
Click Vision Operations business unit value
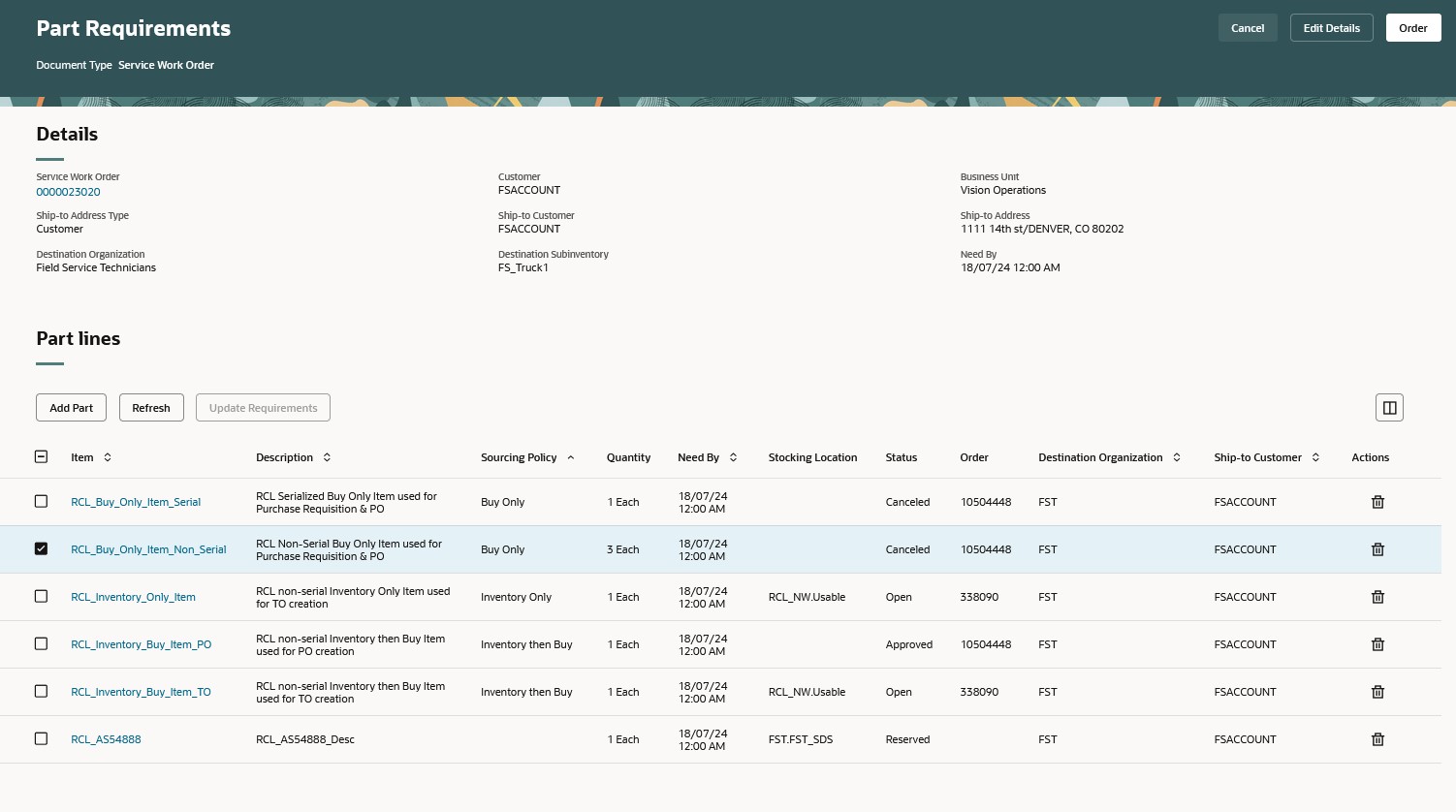(1003, 190)
